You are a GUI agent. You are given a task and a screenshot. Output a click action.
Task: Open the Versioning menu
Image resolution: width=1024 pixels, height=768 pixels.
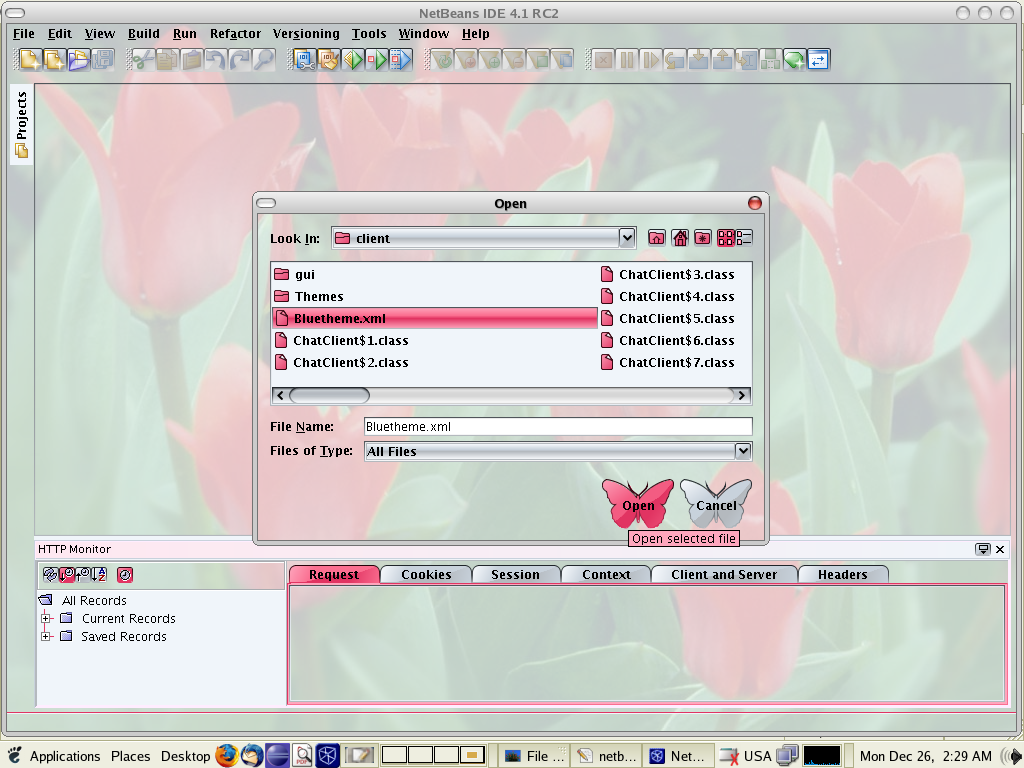pos(306,34)
